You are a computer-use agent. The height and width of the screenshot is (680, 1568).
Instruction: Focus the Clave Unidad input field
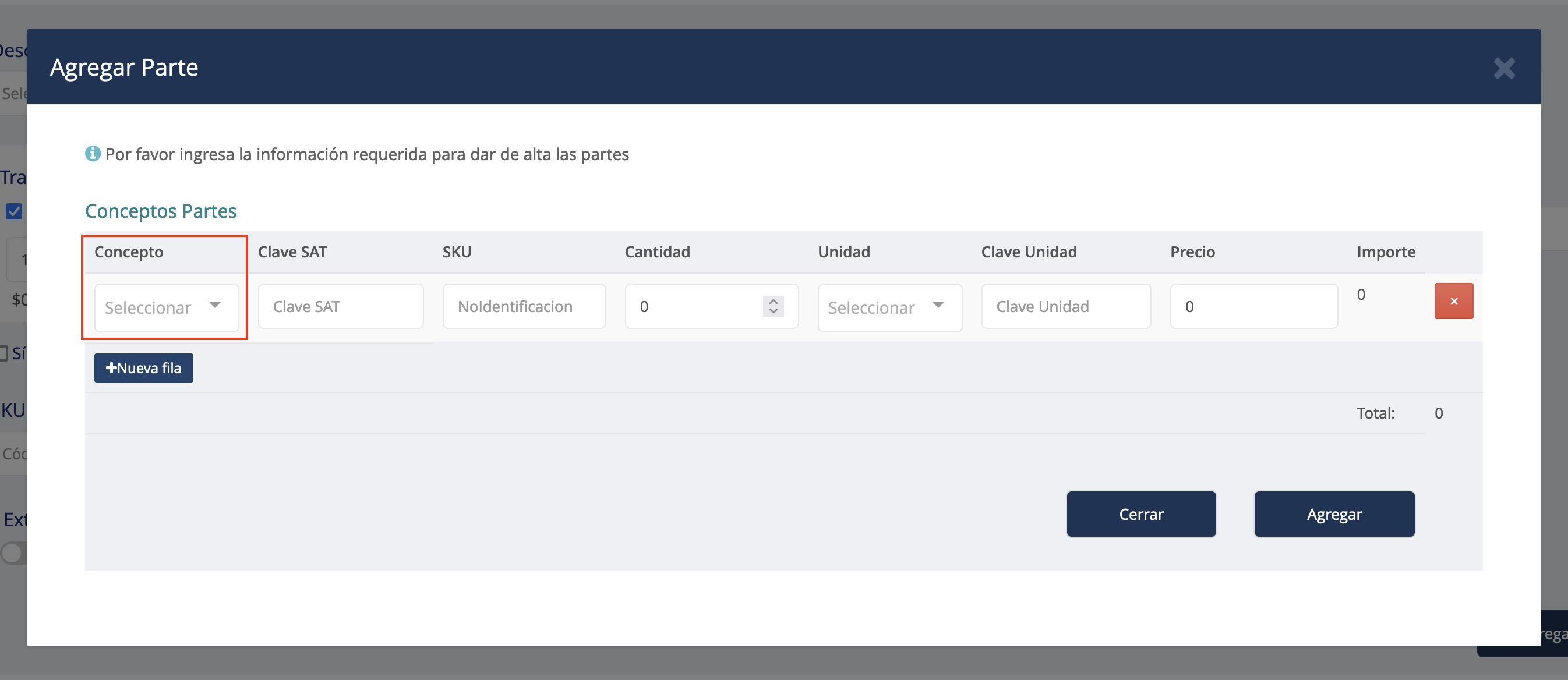[1066, 307]
